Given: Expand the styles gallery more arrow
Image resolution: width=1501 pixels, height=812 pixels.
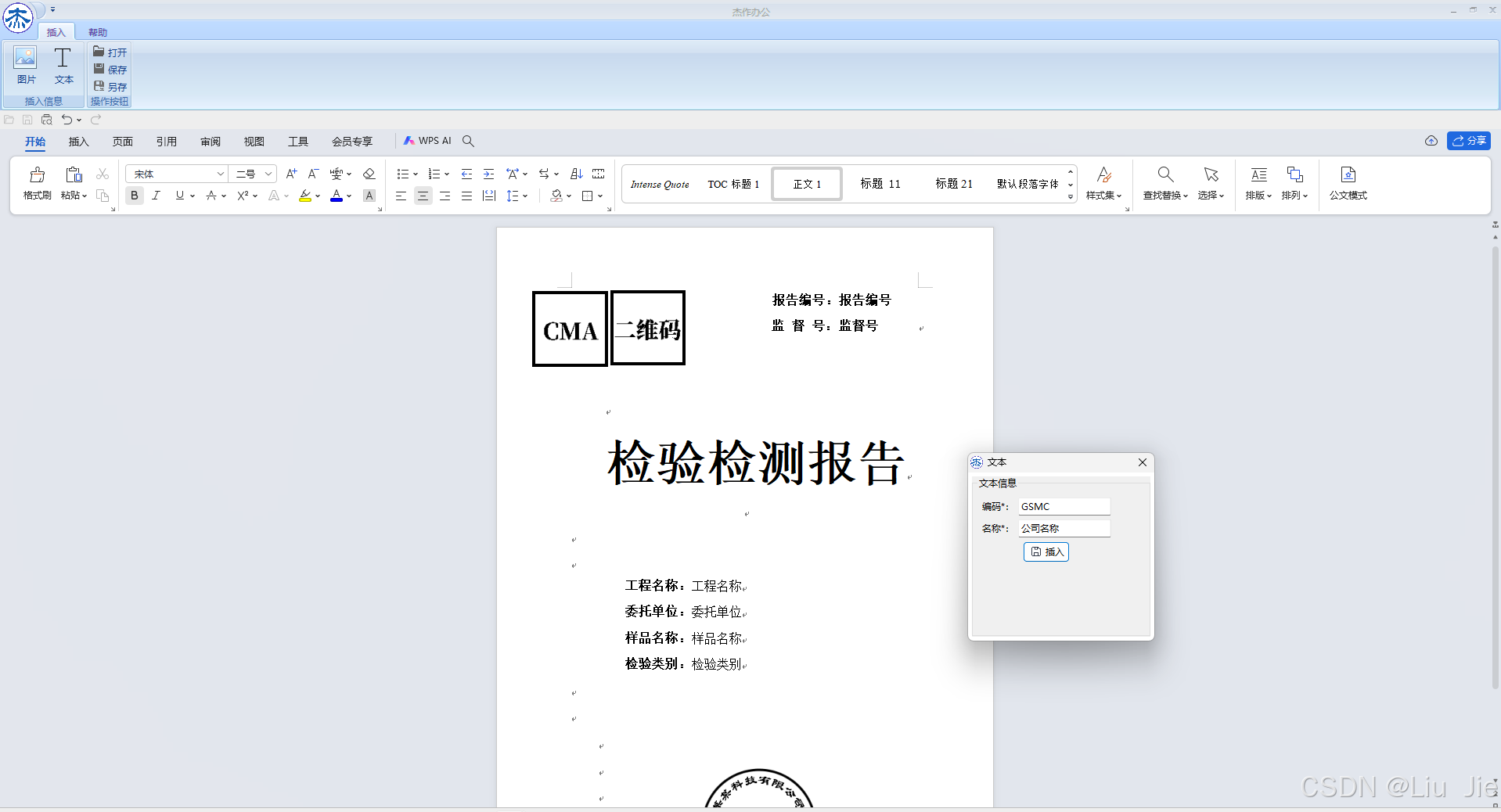Looking at the screenshot, I should pos(1071,197).
